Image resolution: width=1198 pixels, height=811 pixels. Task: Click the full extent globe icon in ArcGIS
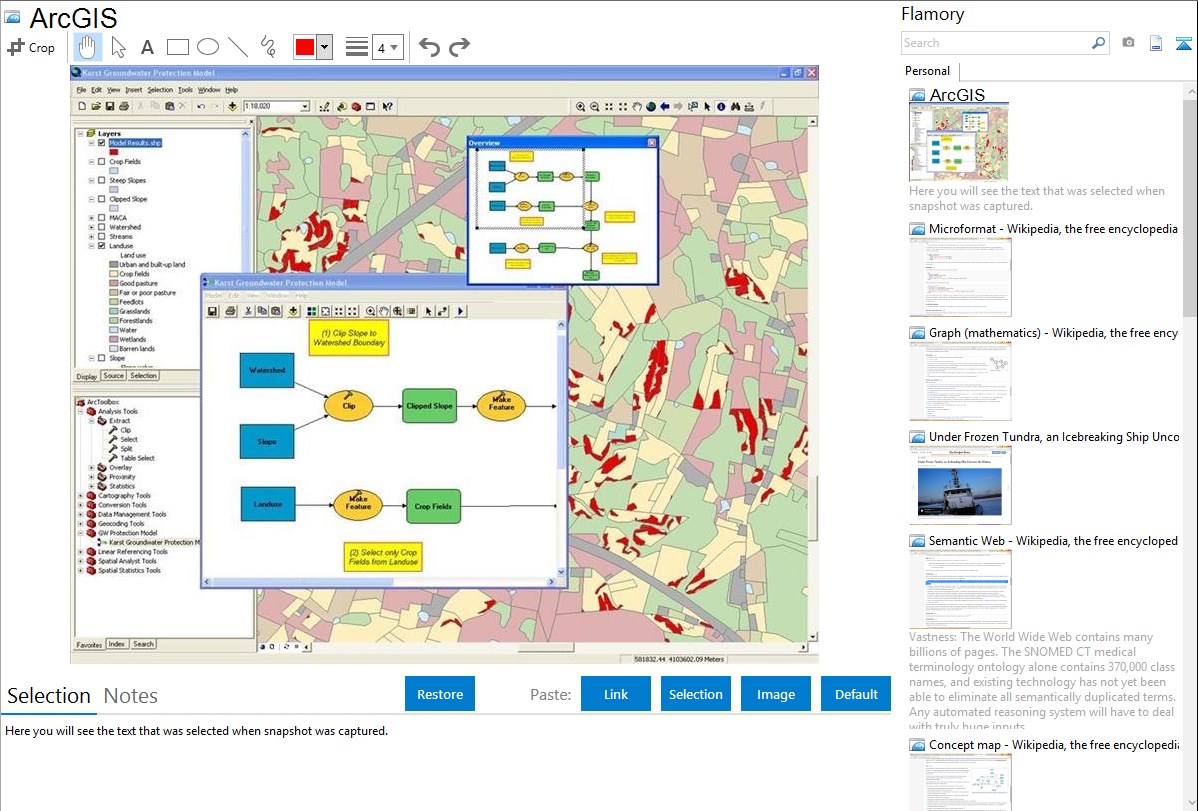[x=651, y=107]
